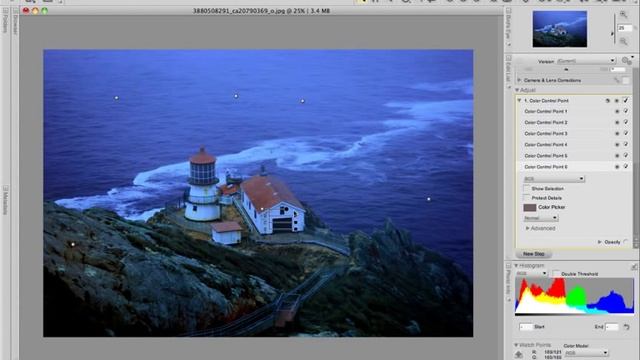The height and width of the screenshot is (360, 640).
Task: Toggle checkbox on Color Control Point 2 row
Action: [626, 122]
